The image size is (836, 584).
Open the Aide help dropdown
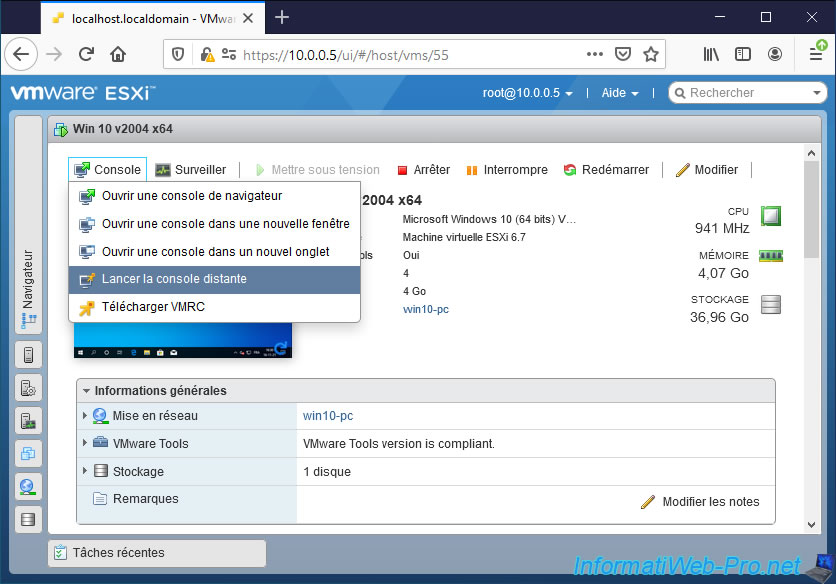pyautogui.click(x=620, y=93)
